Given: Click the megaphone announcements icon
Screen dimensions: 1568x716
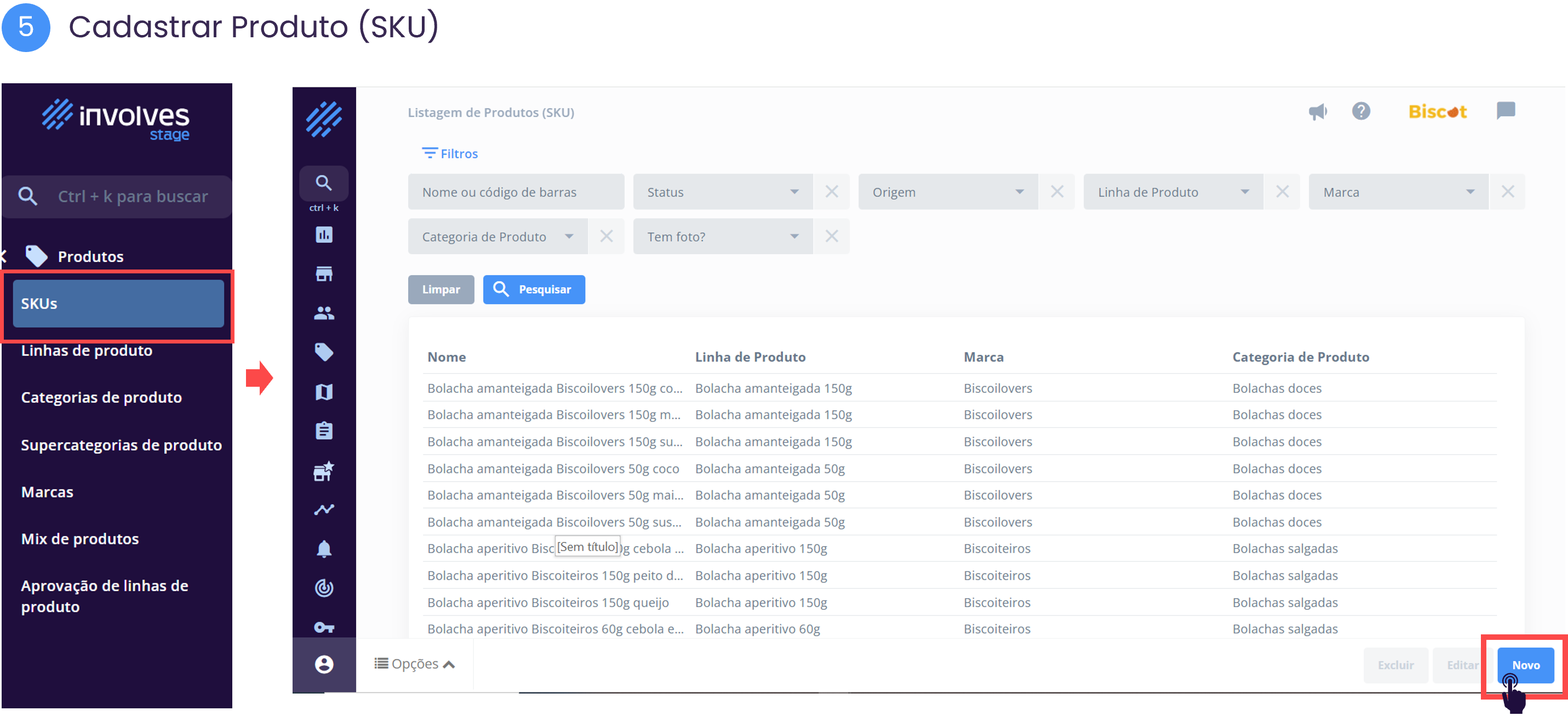Looking at the screenshot, I should coord(1318,111).
